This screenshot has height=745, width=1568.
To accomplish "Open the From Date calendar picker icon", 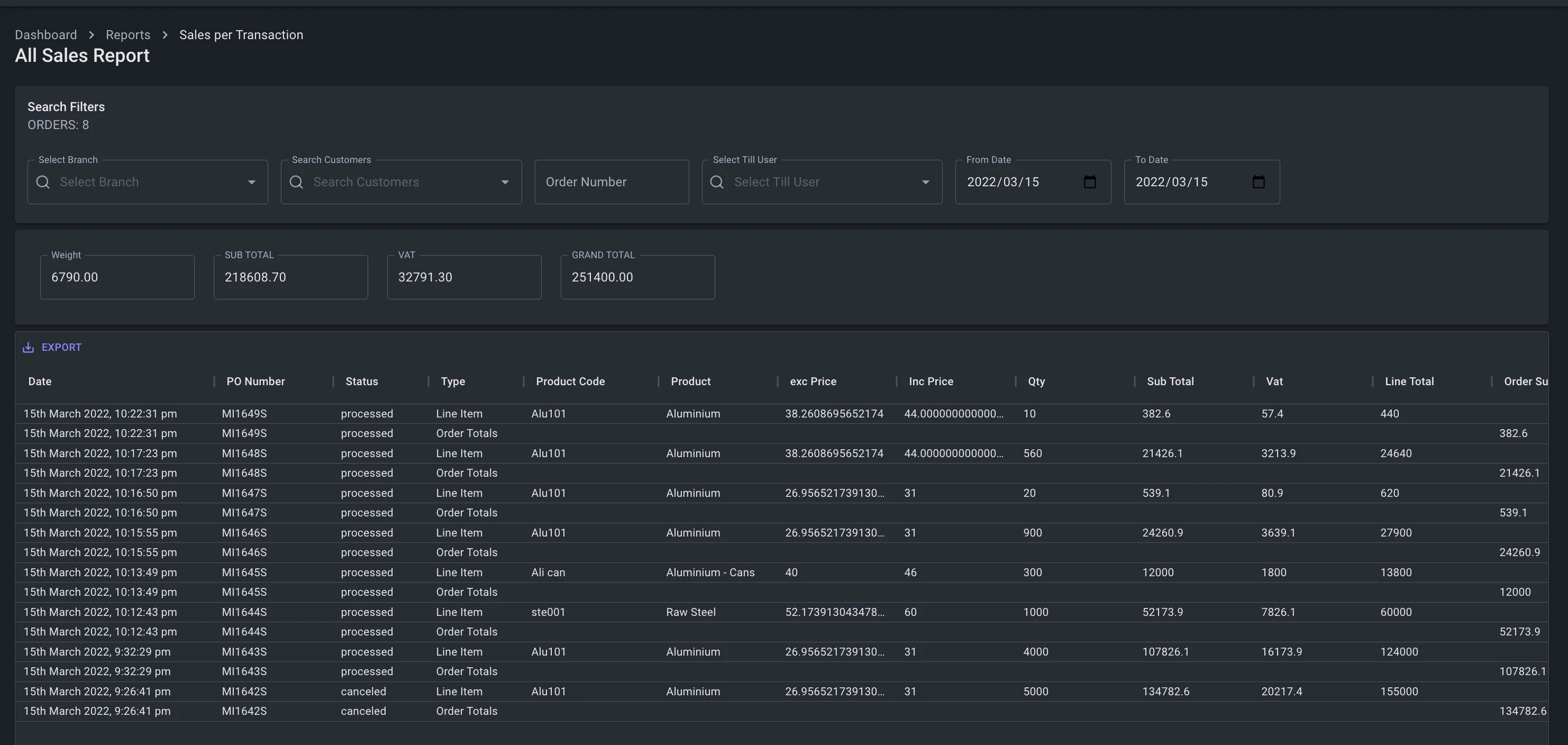I will pyautogui.click(x=1090, y=182).
